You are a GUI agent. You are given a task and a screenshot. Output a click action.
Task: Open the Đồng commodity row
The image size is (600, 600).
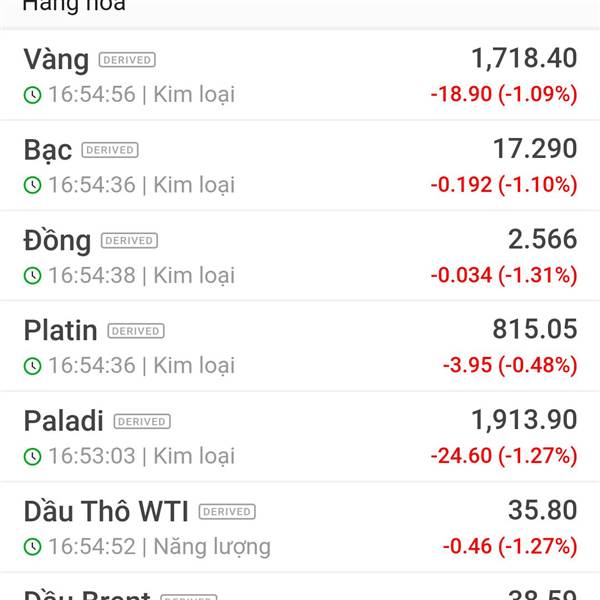pos(300,256)
